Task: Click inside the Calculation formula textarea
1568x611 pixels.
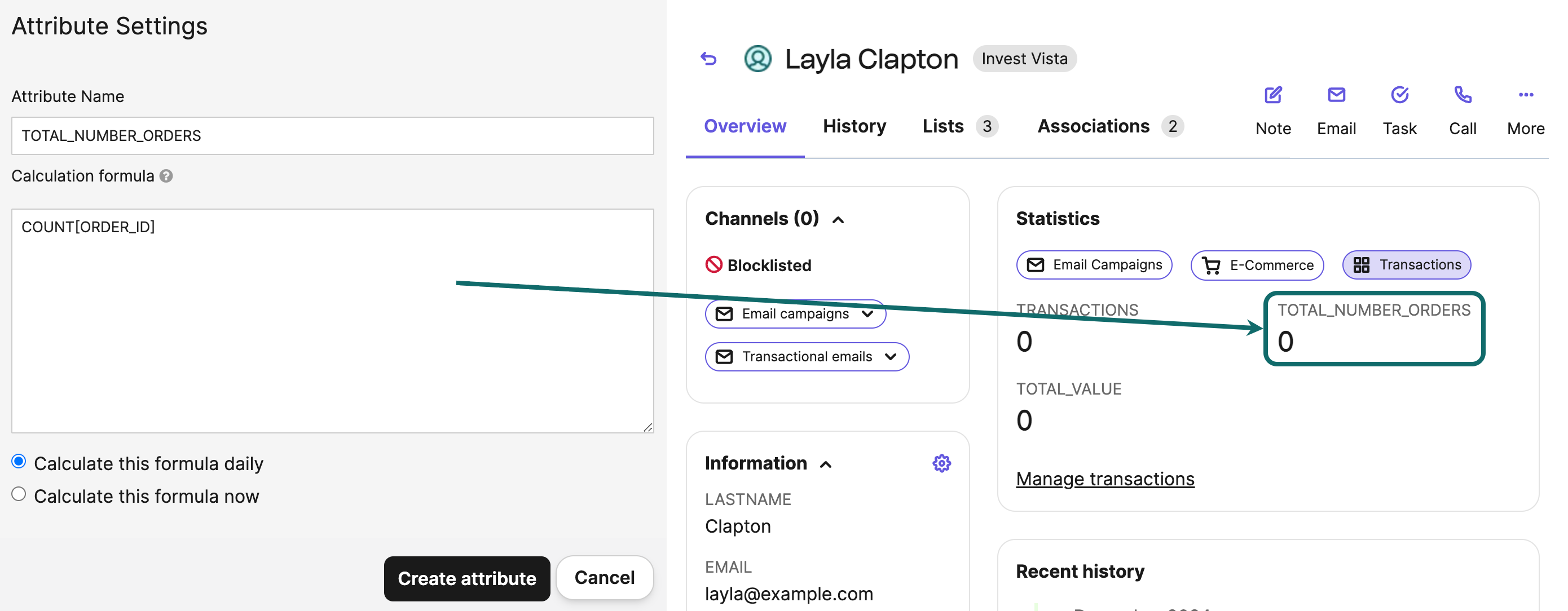Action: [x=332, y=321]
